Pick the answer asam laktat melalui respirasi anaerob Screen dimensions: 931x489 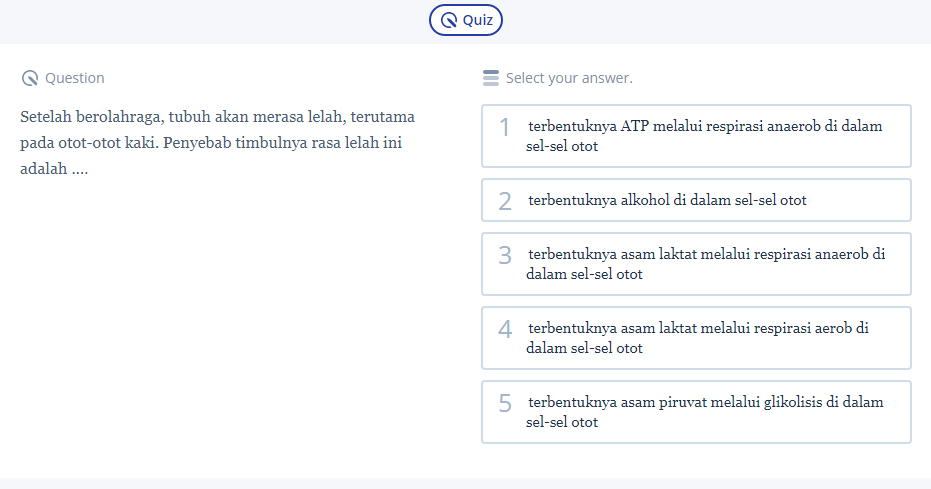(696, 264)
